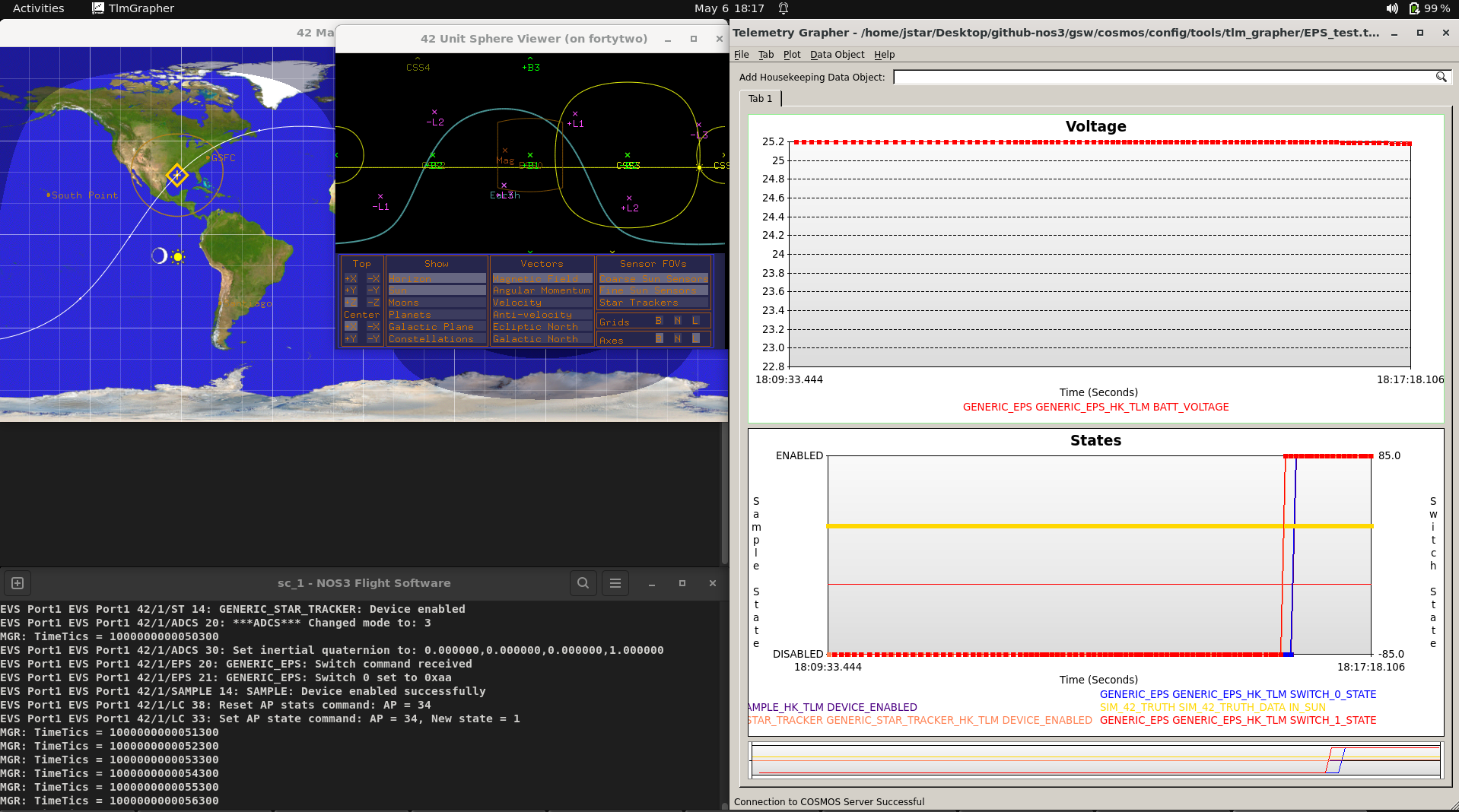Open the notification bell in top bar

tap(784, 8)
